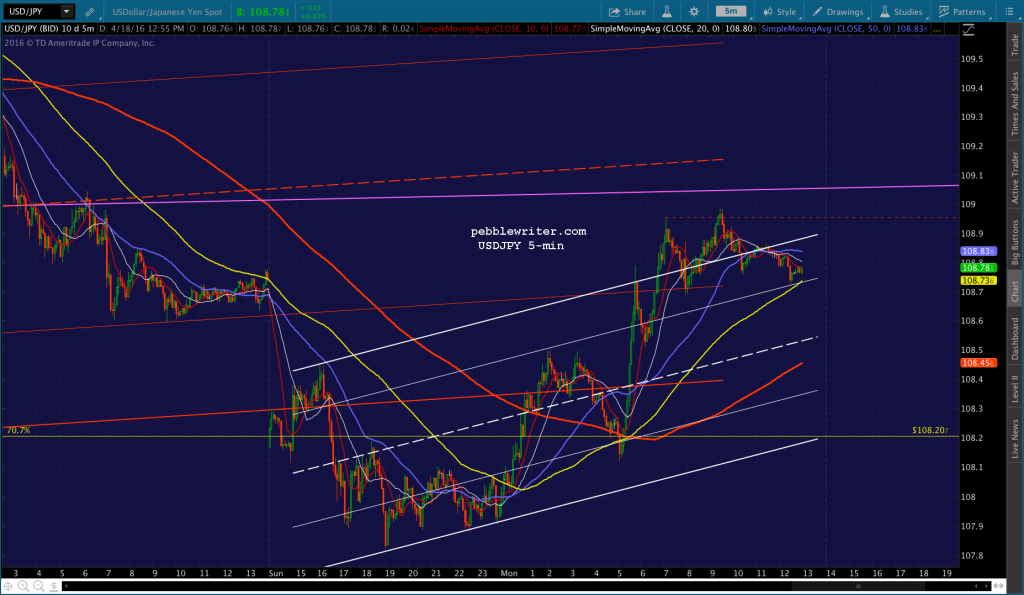Click the Share button
The width and height of the screenshot is (1024, 595).
tap(627, 12)
